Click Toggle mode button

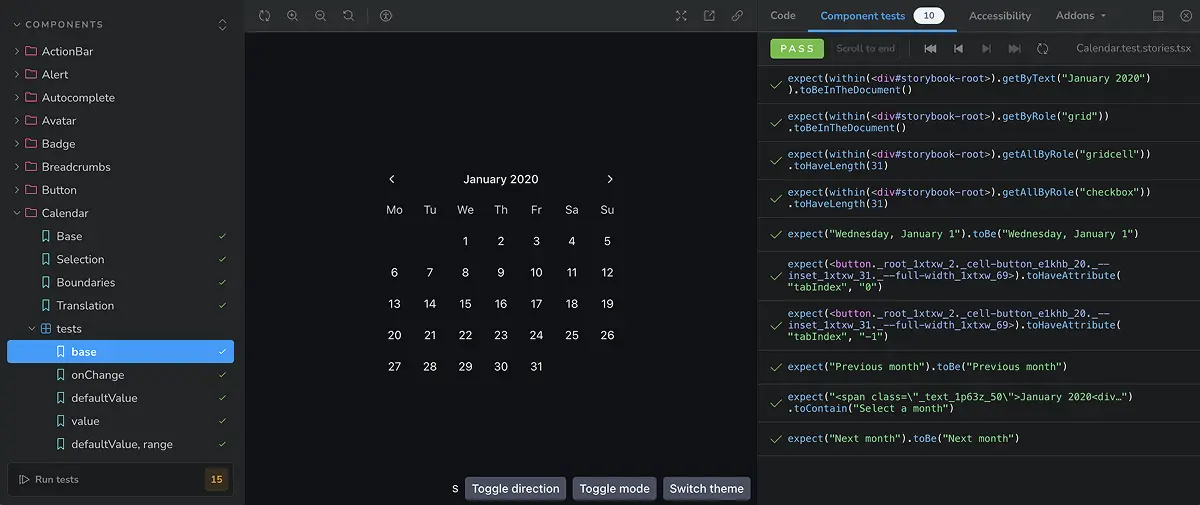tap(614, 489)
